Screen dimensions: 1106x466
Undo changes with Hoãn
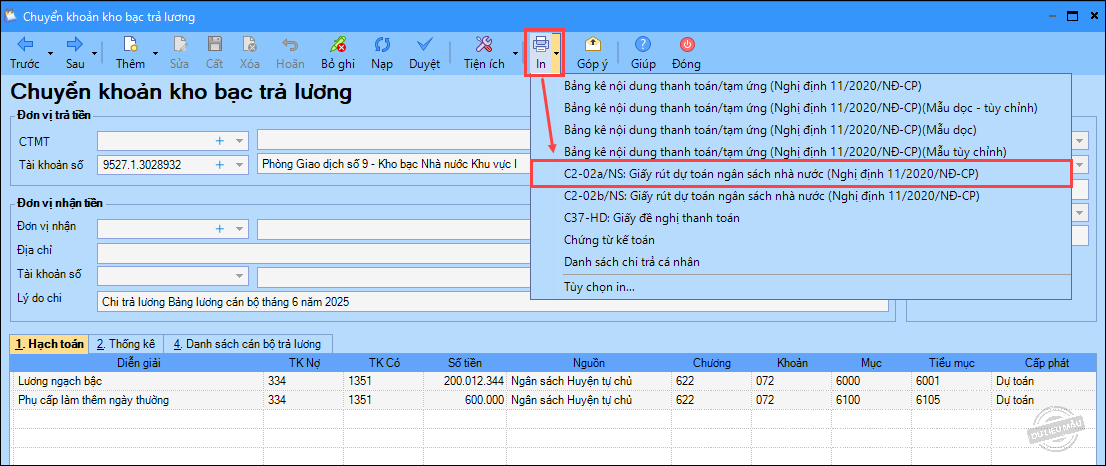pos(291,53)
